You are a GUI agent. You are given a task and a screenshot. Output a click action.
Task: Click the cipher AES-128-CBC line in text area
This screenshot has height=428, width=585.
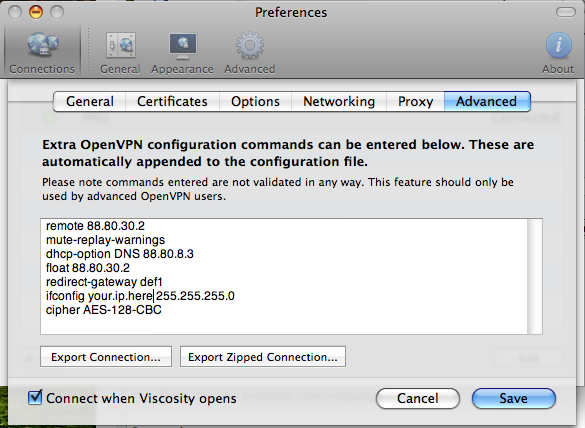(104, 310)
